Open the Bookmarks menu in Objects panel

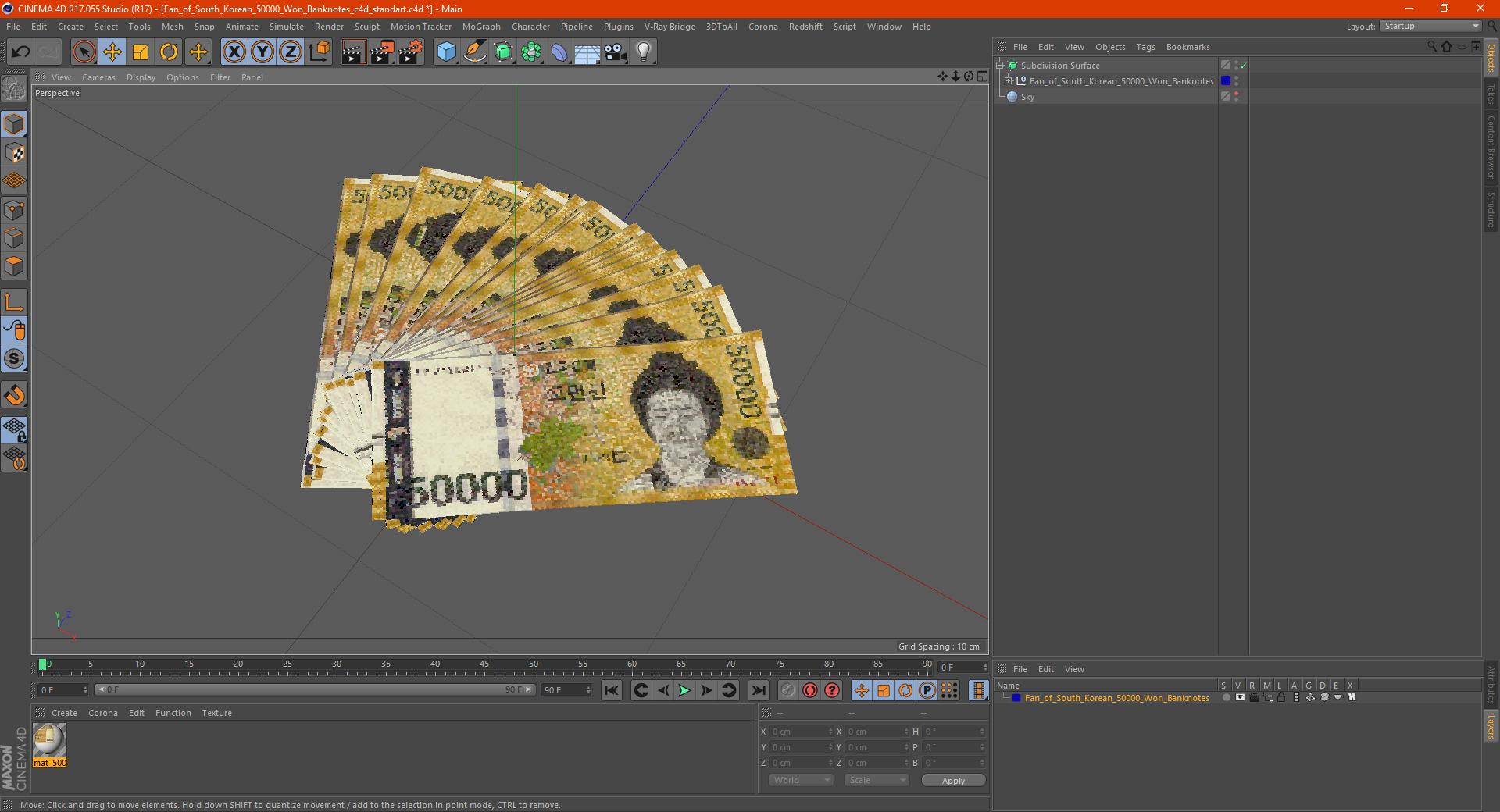(1187, 47)
